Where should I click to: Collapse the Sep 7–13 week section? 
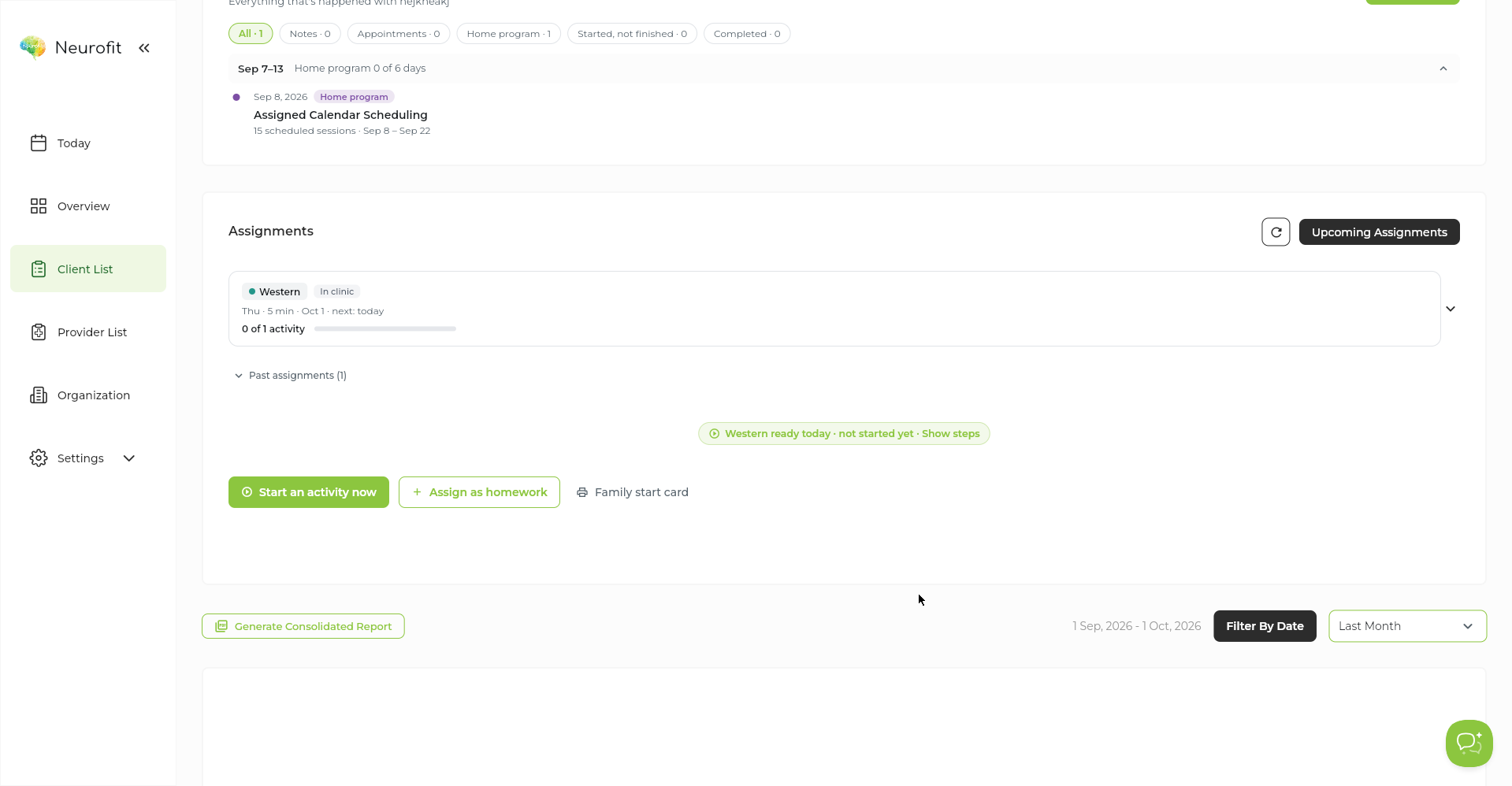tap(1443, 69)
